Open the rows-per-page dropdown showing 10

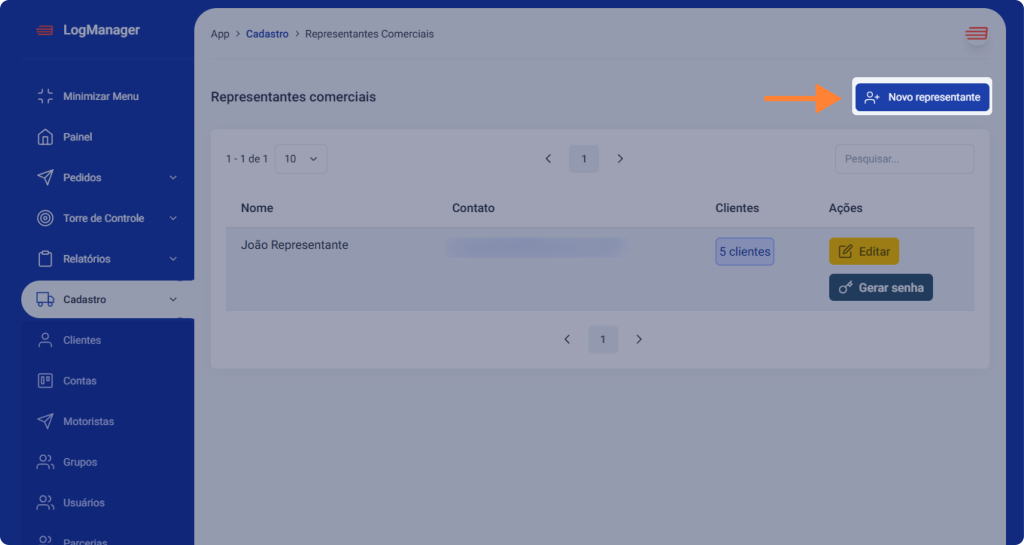300,159
